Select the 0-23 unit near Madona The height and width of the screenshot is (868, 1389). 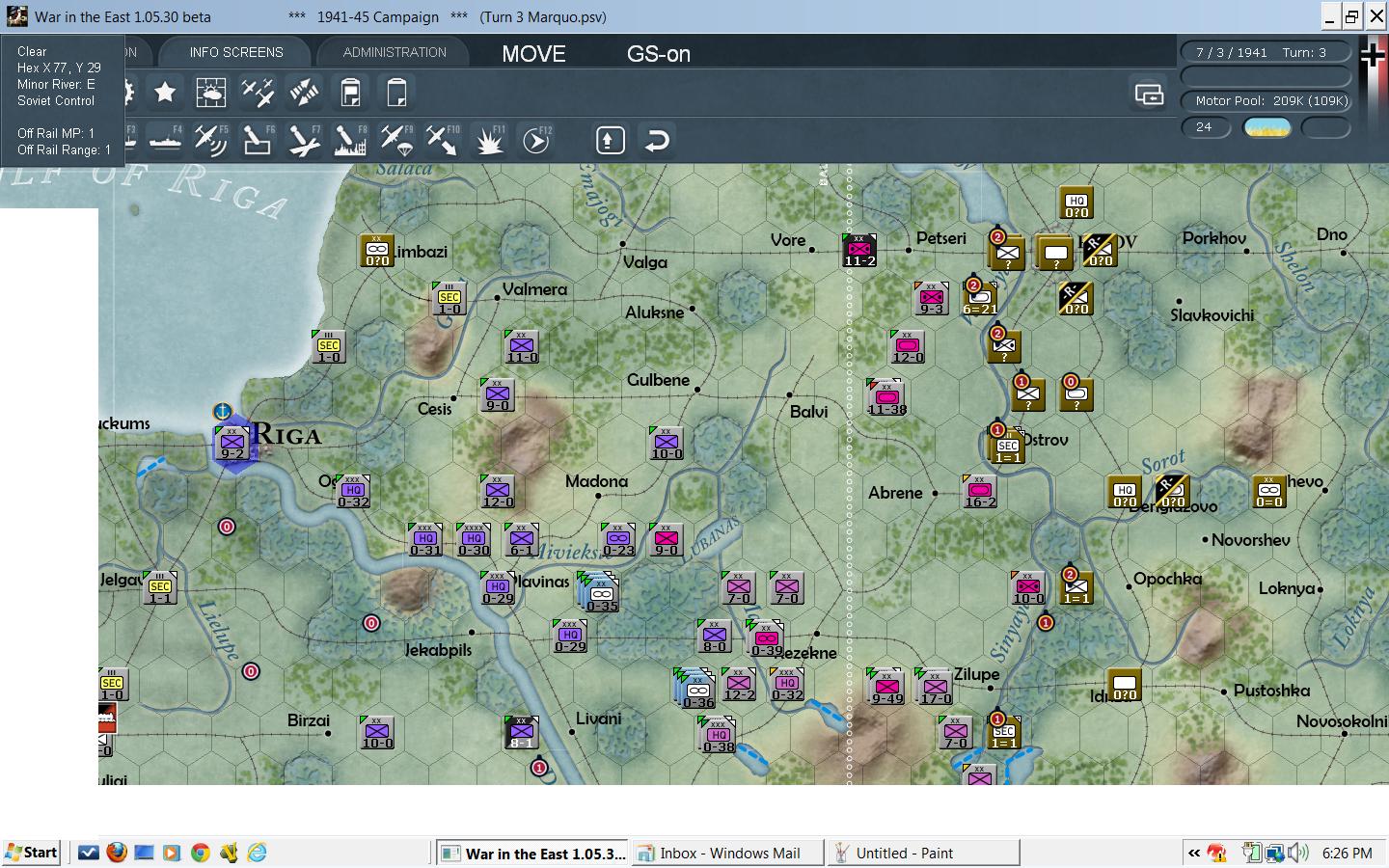pyautogui.click(x=618, y=540)
